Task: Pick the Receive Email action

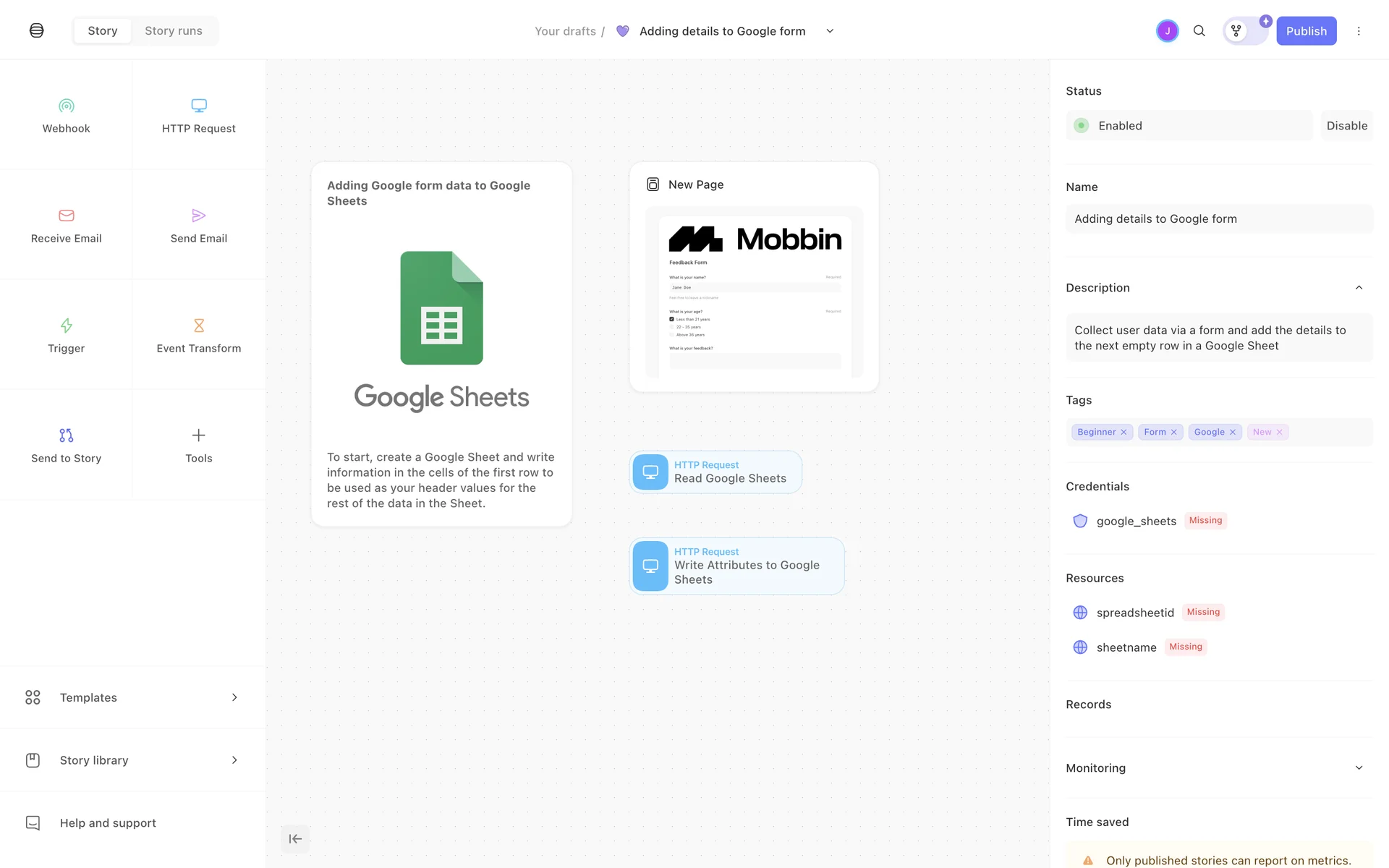Action: click(x=66, y=226)
